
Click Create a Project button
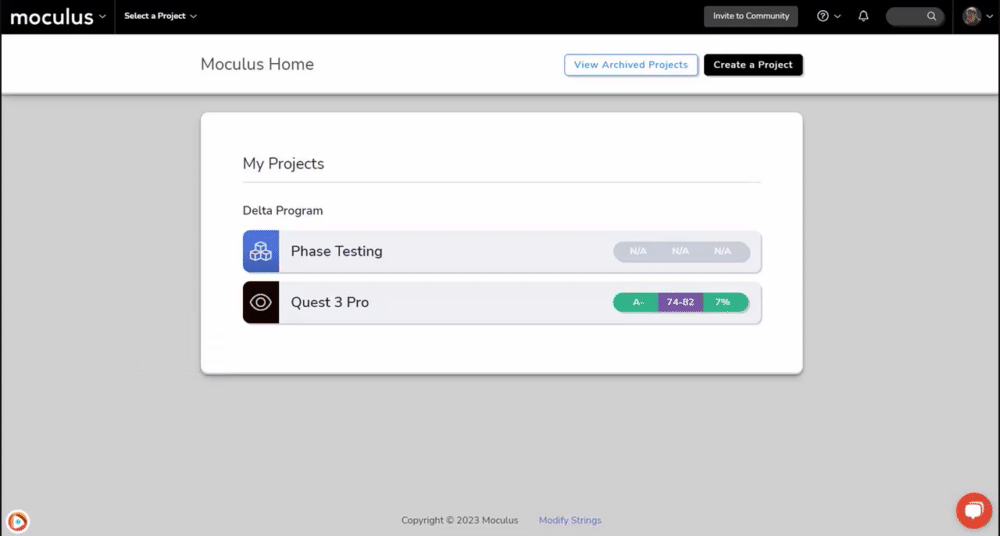tap(753, 65)
